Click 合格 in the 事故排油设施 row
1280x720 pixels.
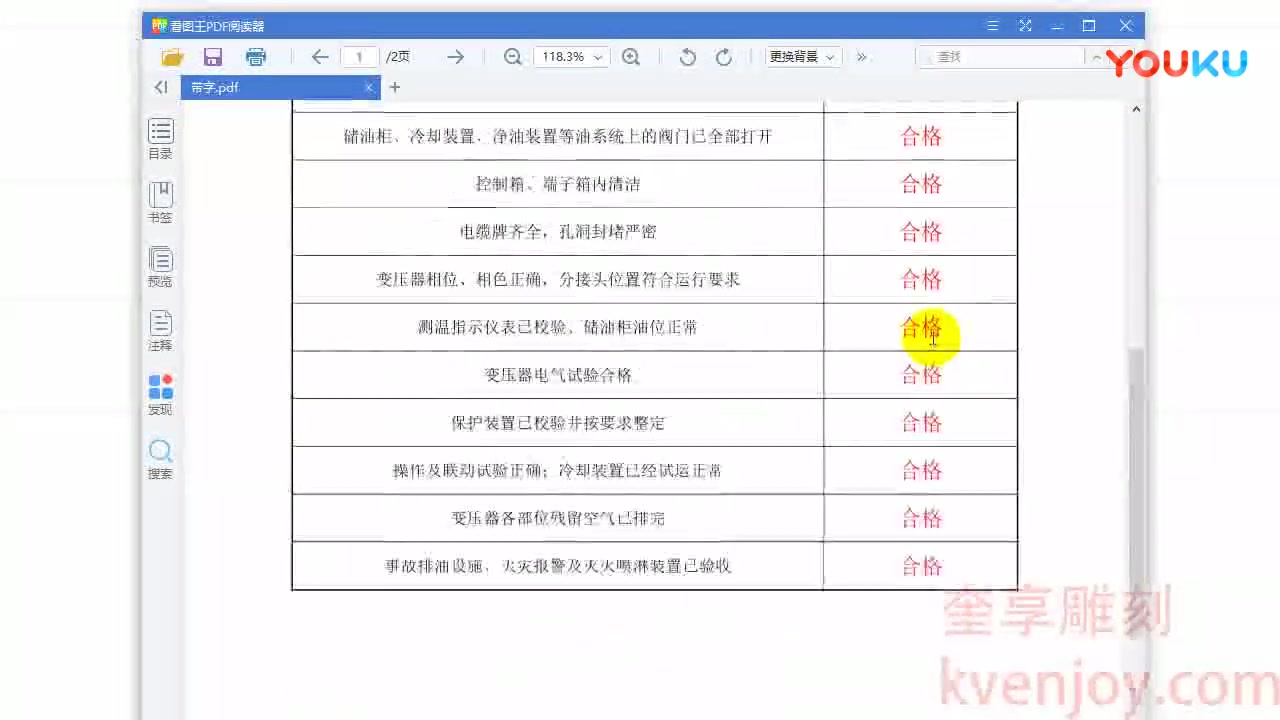point(921,566)
